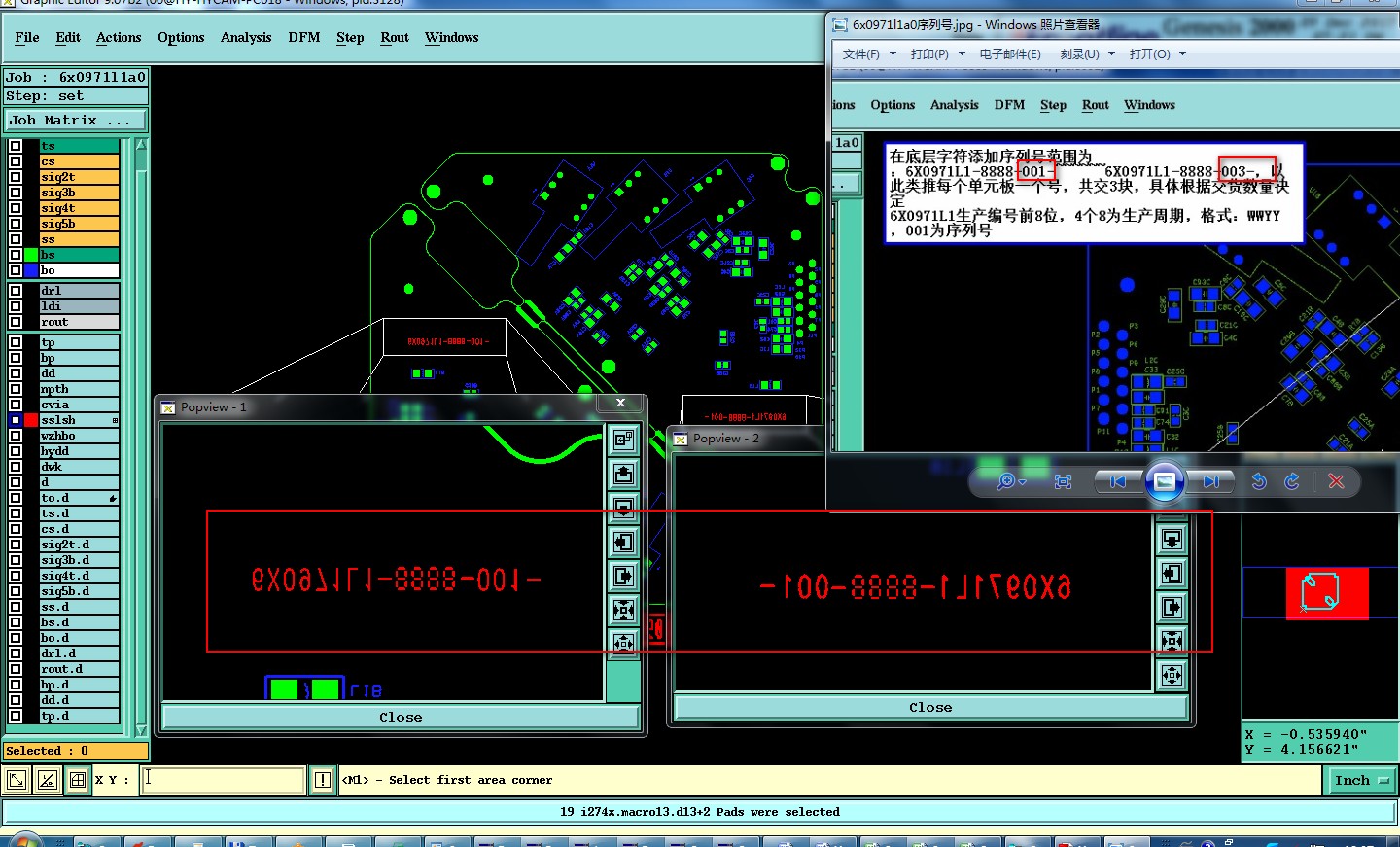Open Rout menu in Graphic Editor

395,37
